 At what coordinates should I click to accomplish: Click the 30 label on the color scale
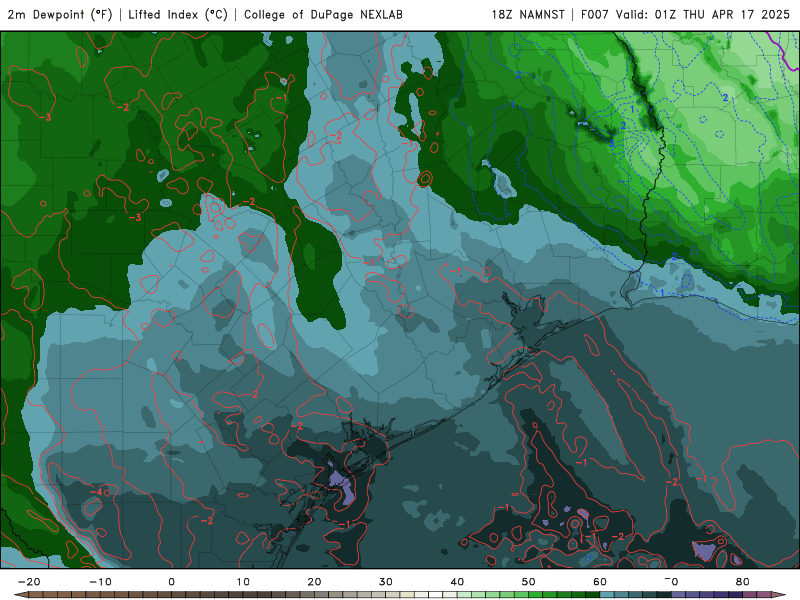[x=386, y=582]
